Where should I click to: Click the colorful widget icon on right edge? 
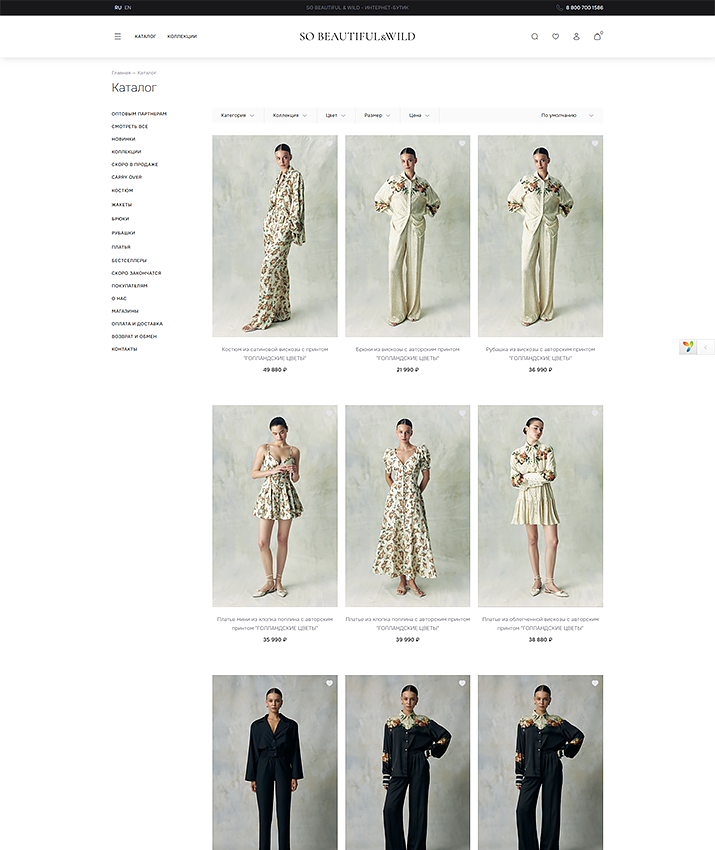[688, 347]
